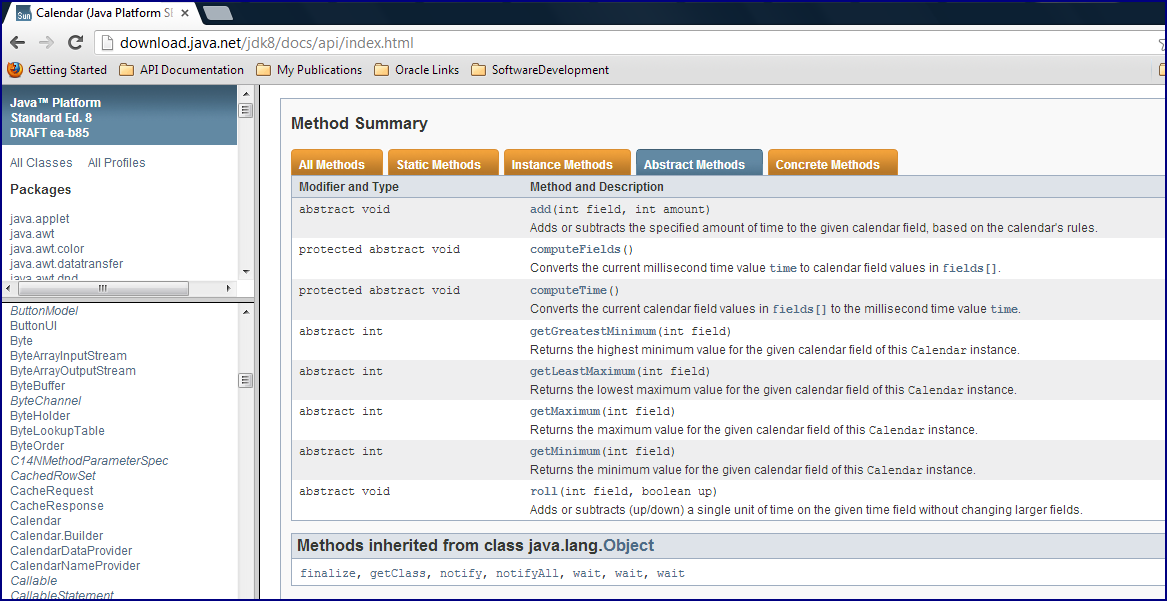Viewport: 1167px width, 601px height.
Task: Click the packages frame scroll-left arrow
Action: 8,288
